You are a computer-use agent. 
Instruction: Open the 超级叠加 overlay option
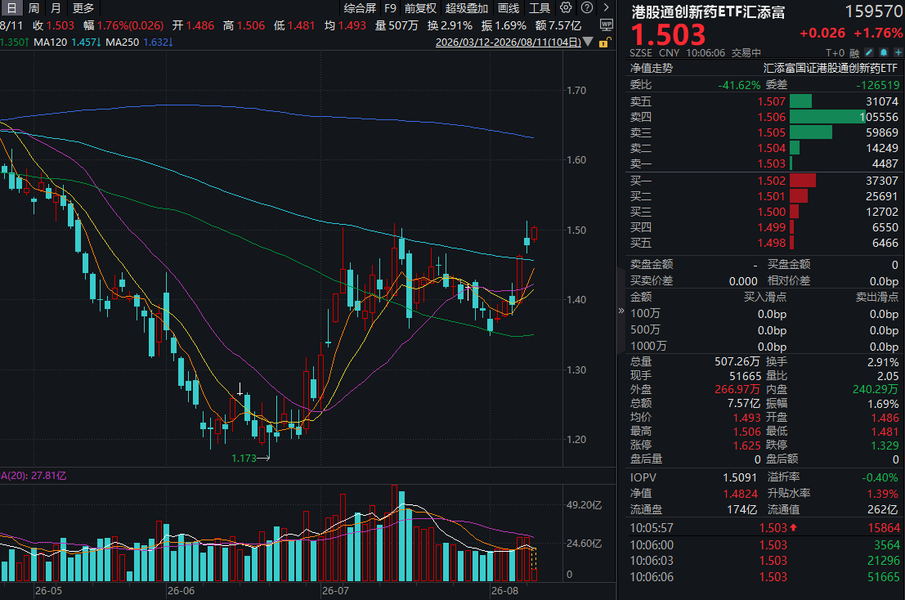(x=466, y=8)
